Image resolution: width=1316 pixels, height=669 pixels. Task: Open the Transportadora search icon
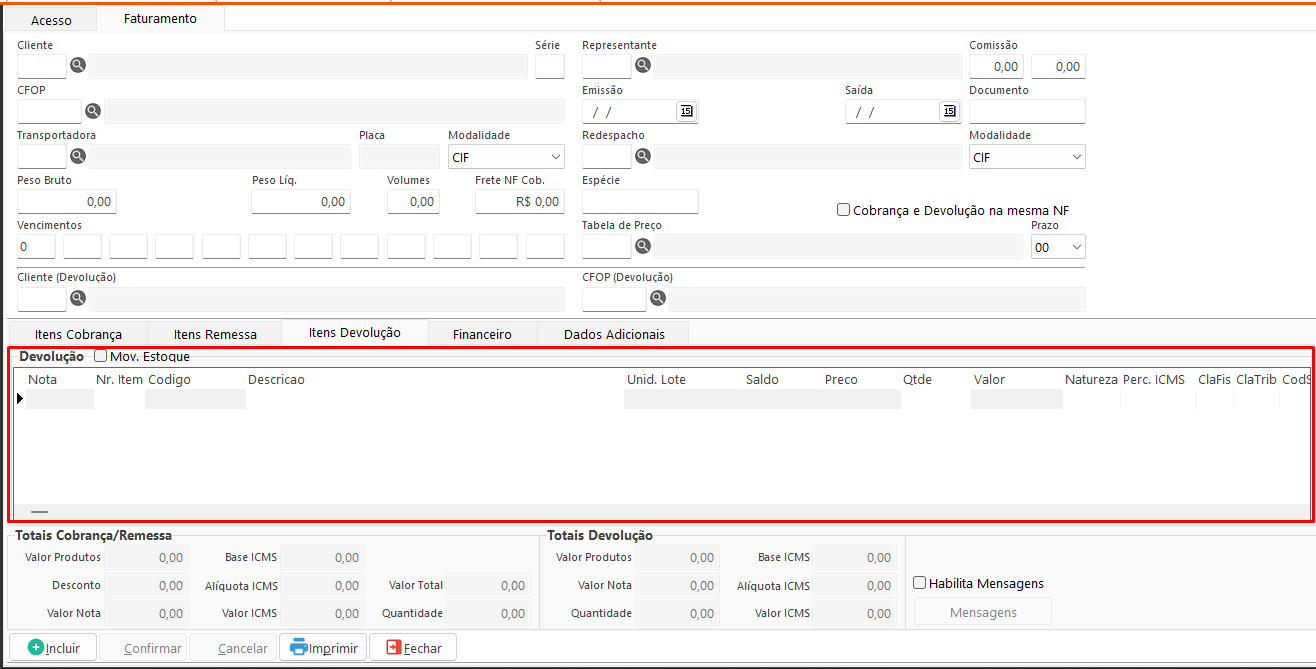click(77, 156)
